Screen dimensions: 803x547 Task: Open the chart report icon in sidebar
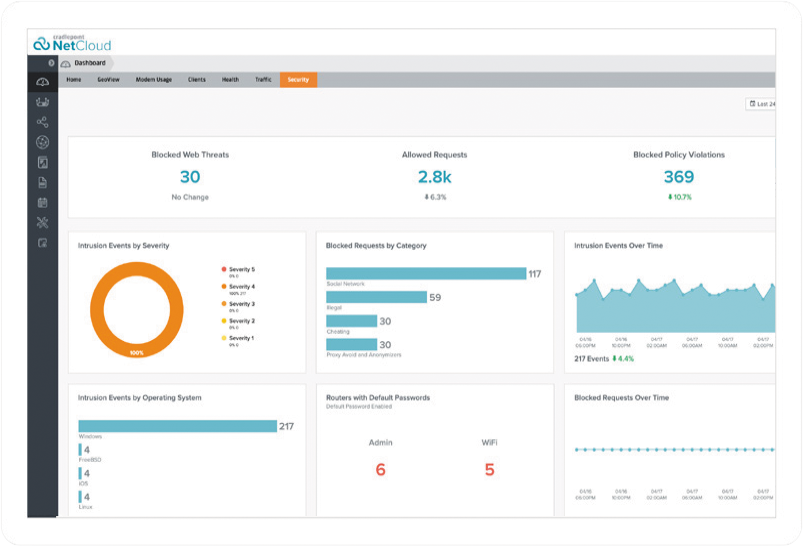42,162
